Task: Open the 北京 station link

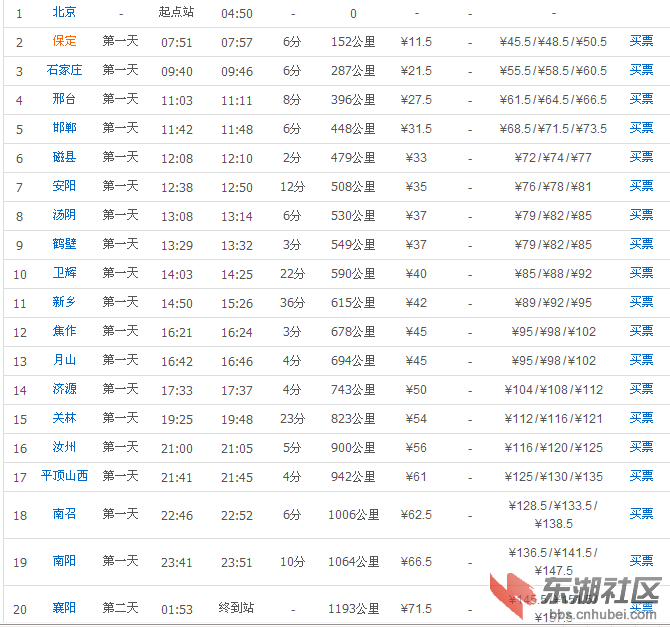Action: click(x=64, y=12)
